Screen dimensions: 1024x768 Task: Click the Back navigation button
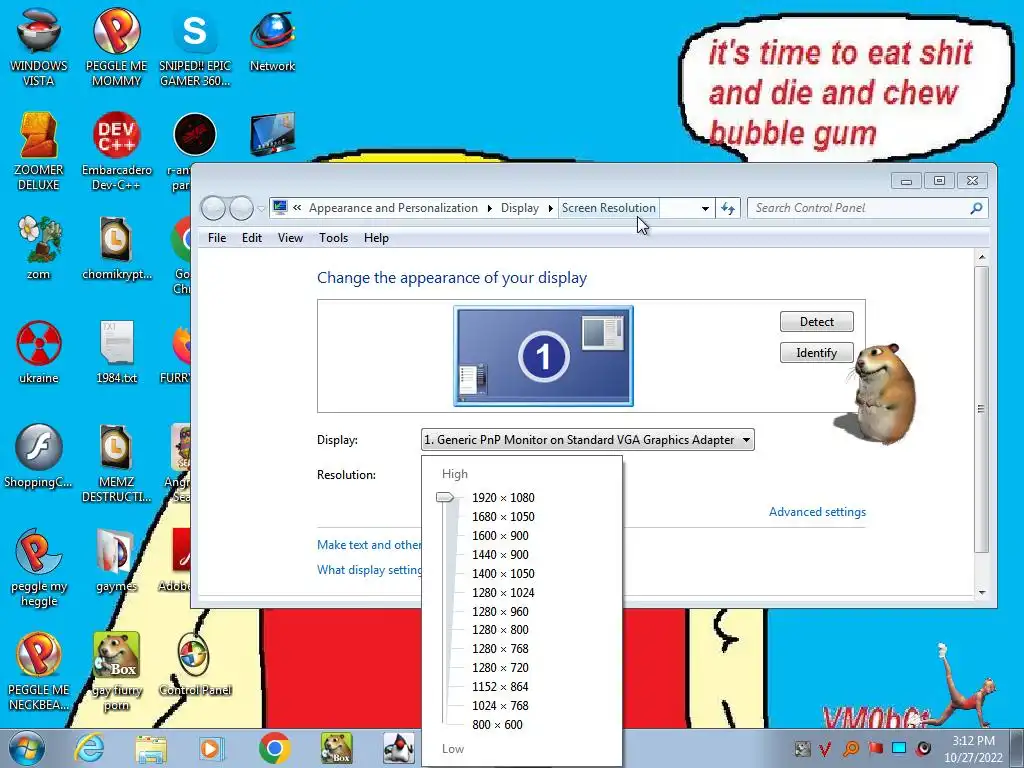[214, 208]
